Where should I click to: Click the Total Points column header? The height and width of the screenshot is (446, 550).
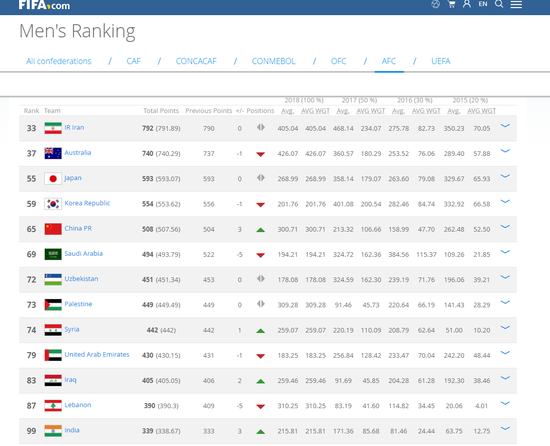click(161, 111)
